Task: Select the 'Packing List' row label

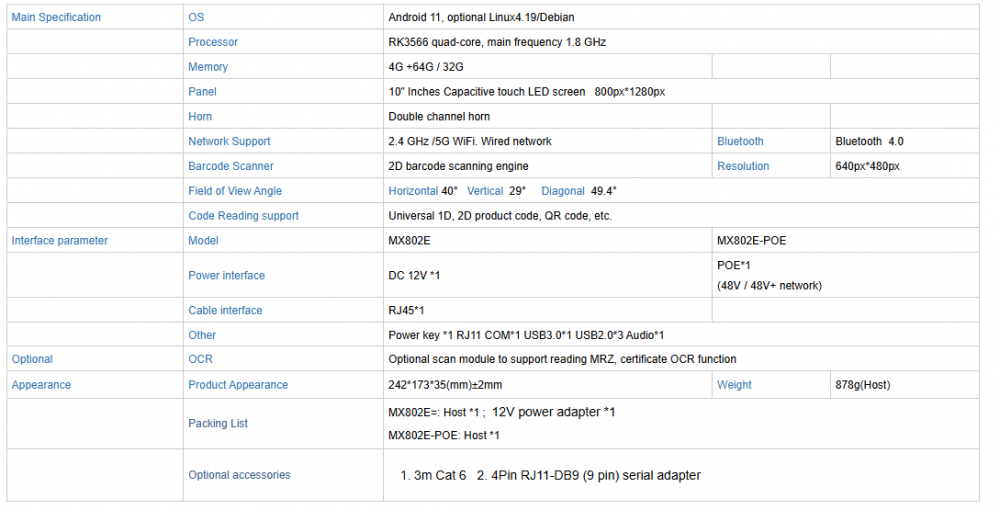Action: coord(218,423)
